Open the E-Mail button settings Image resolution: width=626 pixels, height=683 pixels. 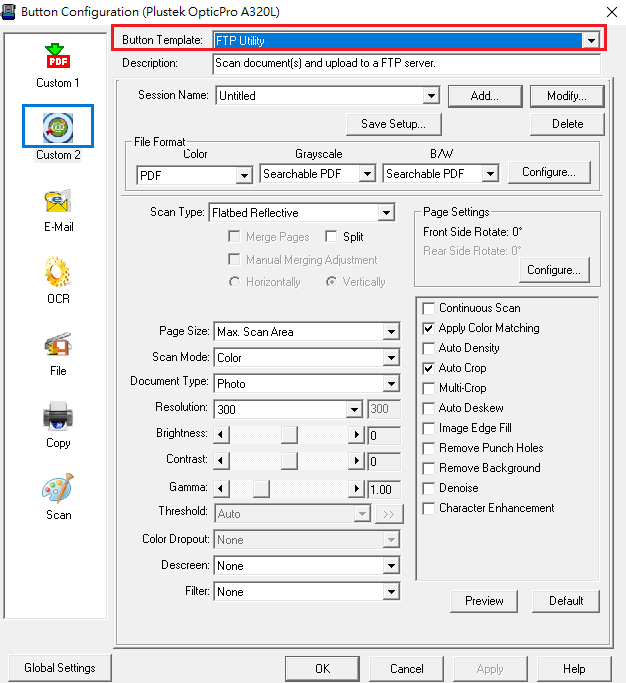click(x=58, y=201)
